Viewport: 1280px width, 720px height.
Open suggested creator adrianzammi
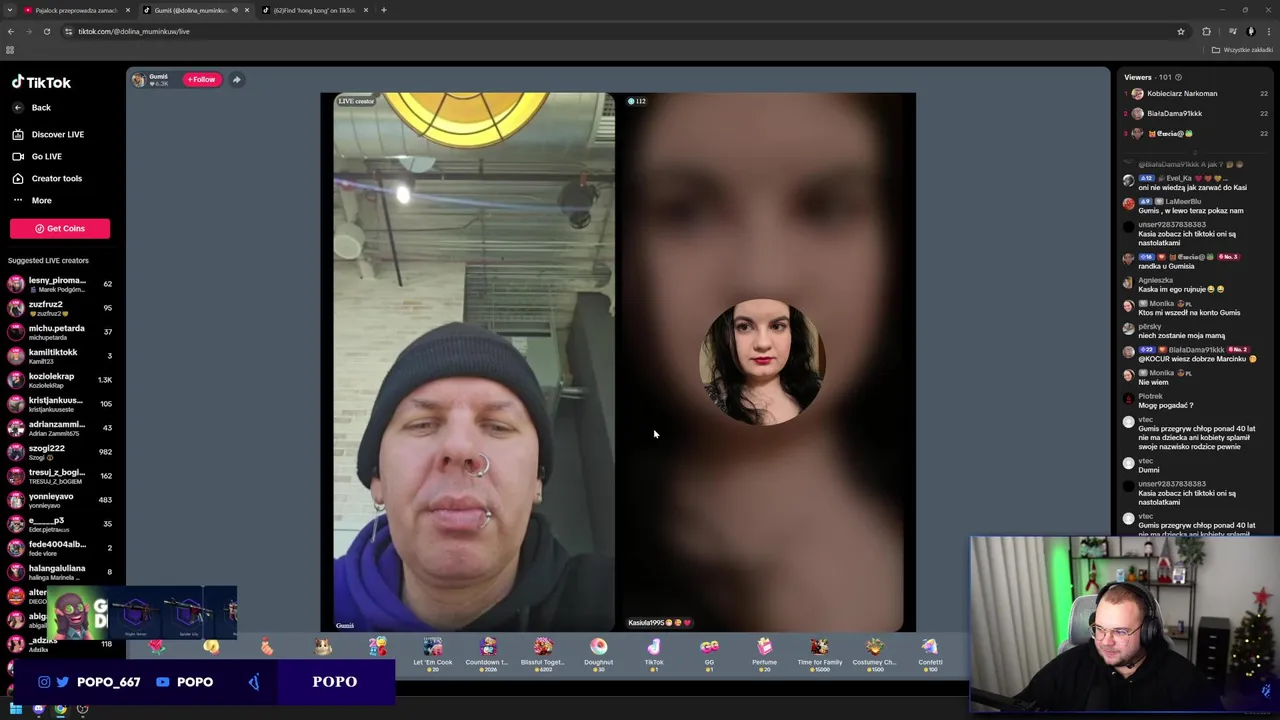click(60, 428)
